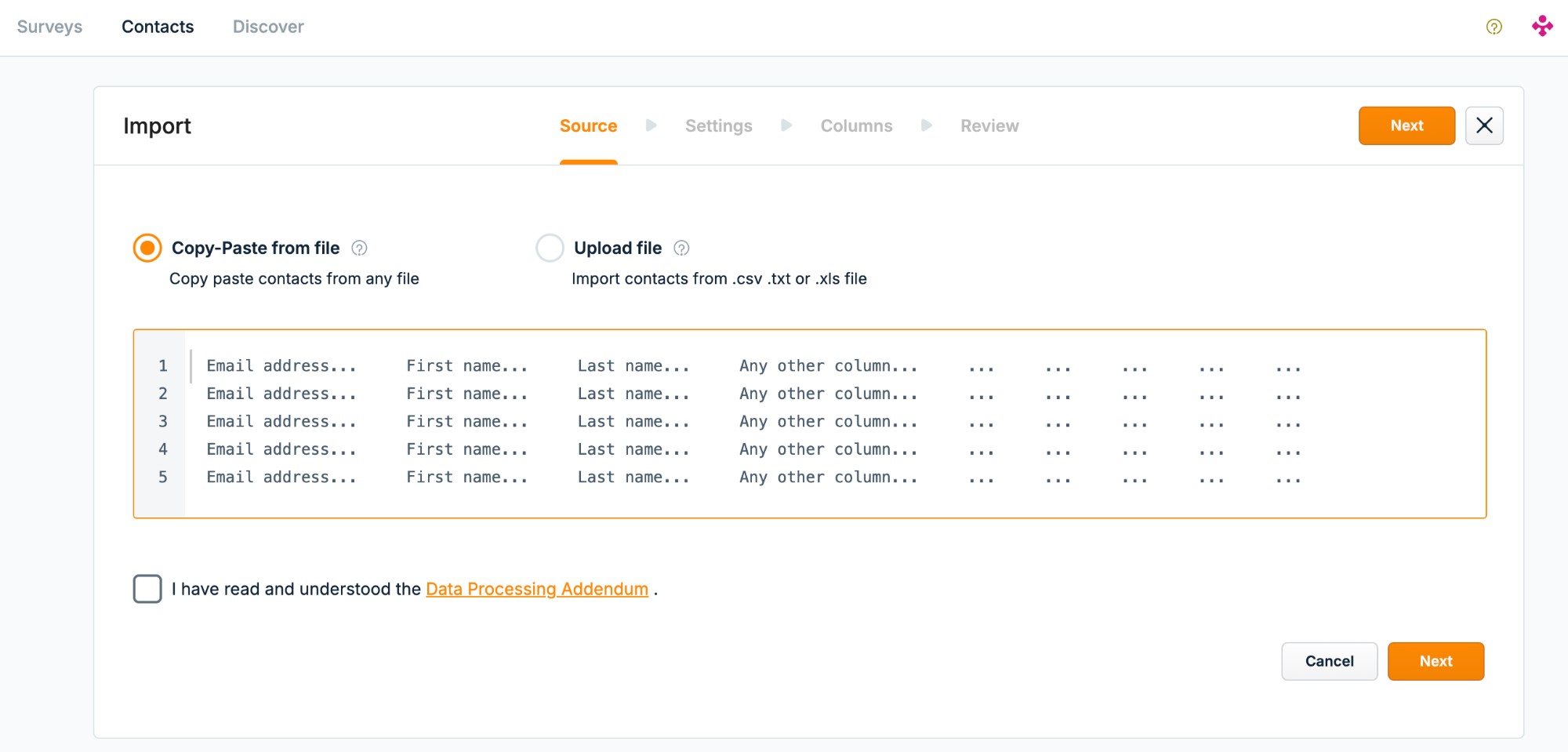This screenshot has width=1568, height=752.
Task: Select the Upload file radio button
Action: point(550,248)
